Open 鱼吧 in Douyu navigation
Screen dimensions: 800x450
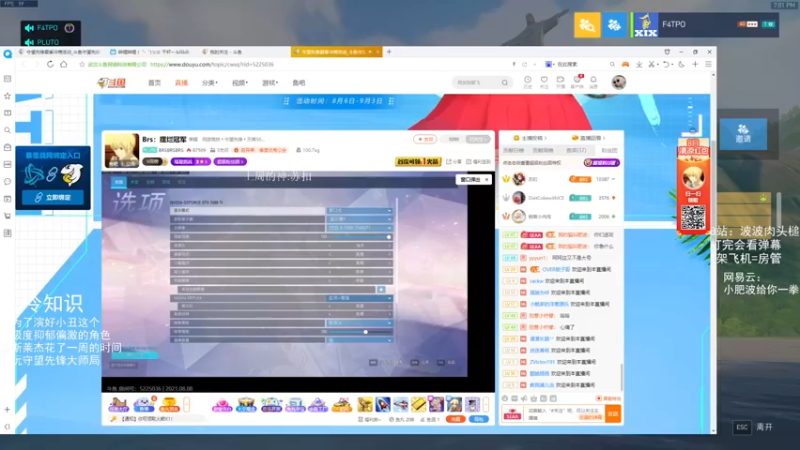pos(298,83)
